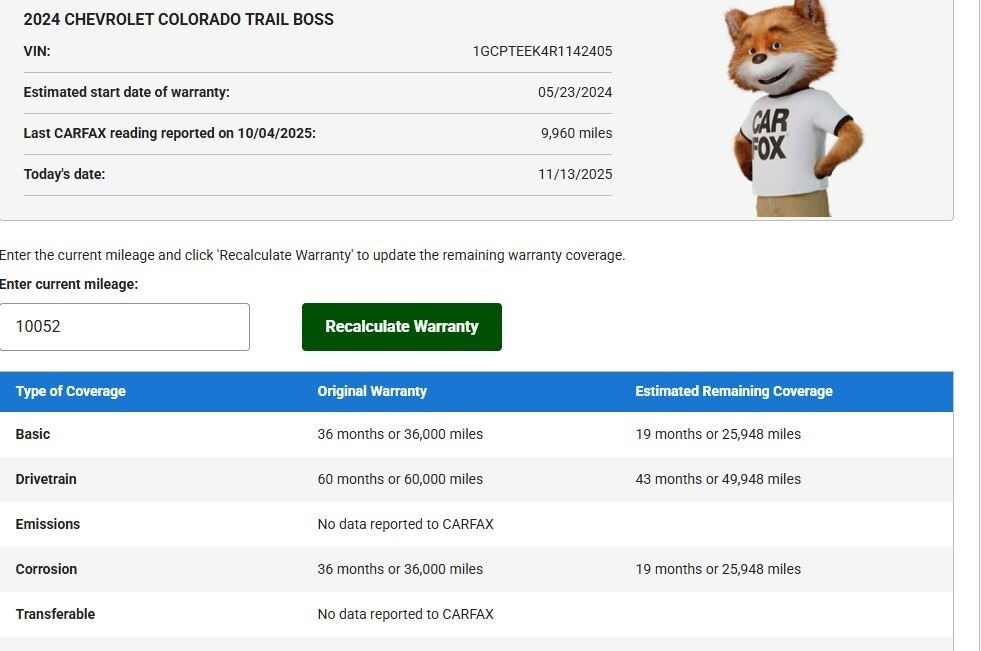The width and height of the screenshot is (981, 651).
Task: Click today's date value 11/13/2025
Action: 574,174
